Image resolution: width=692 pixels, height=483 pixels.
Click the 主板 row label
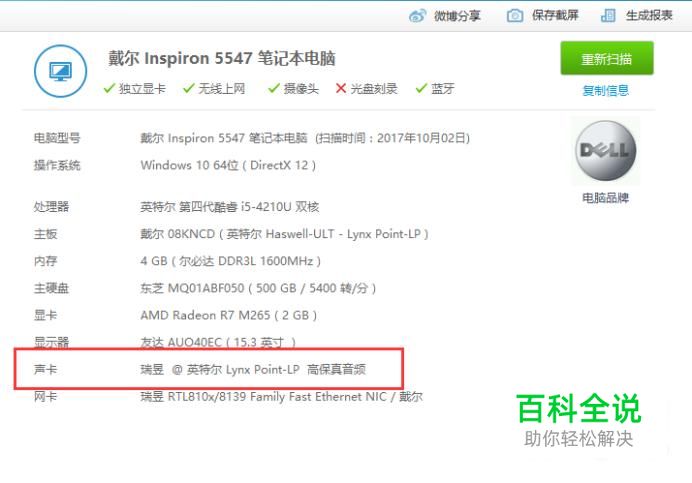[x=45, y=234]
